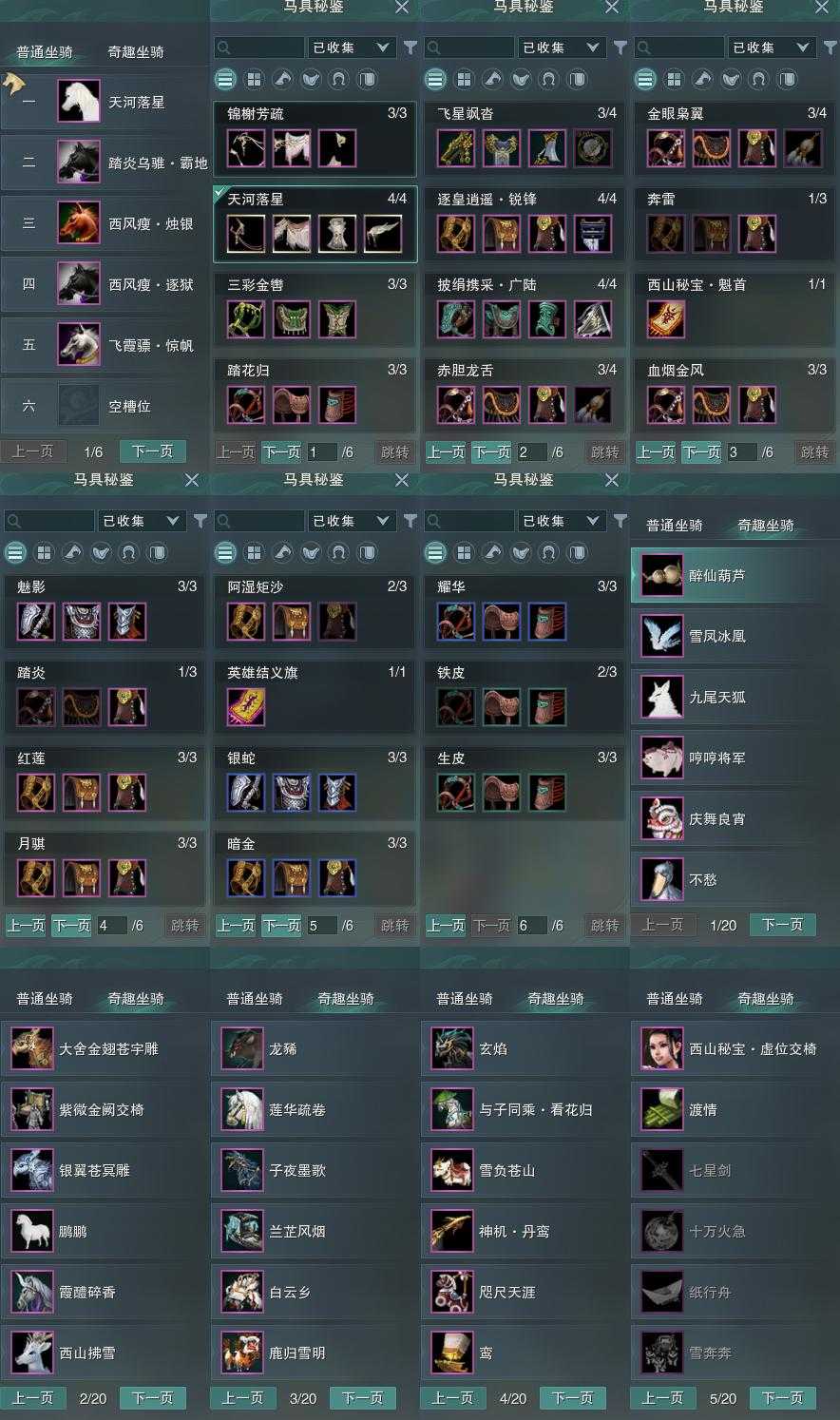Image resolution: width=840 pixels, height=1420 pixels.
Task: Enable list view above 耀华 set
Action: click(x=435, y=552)
